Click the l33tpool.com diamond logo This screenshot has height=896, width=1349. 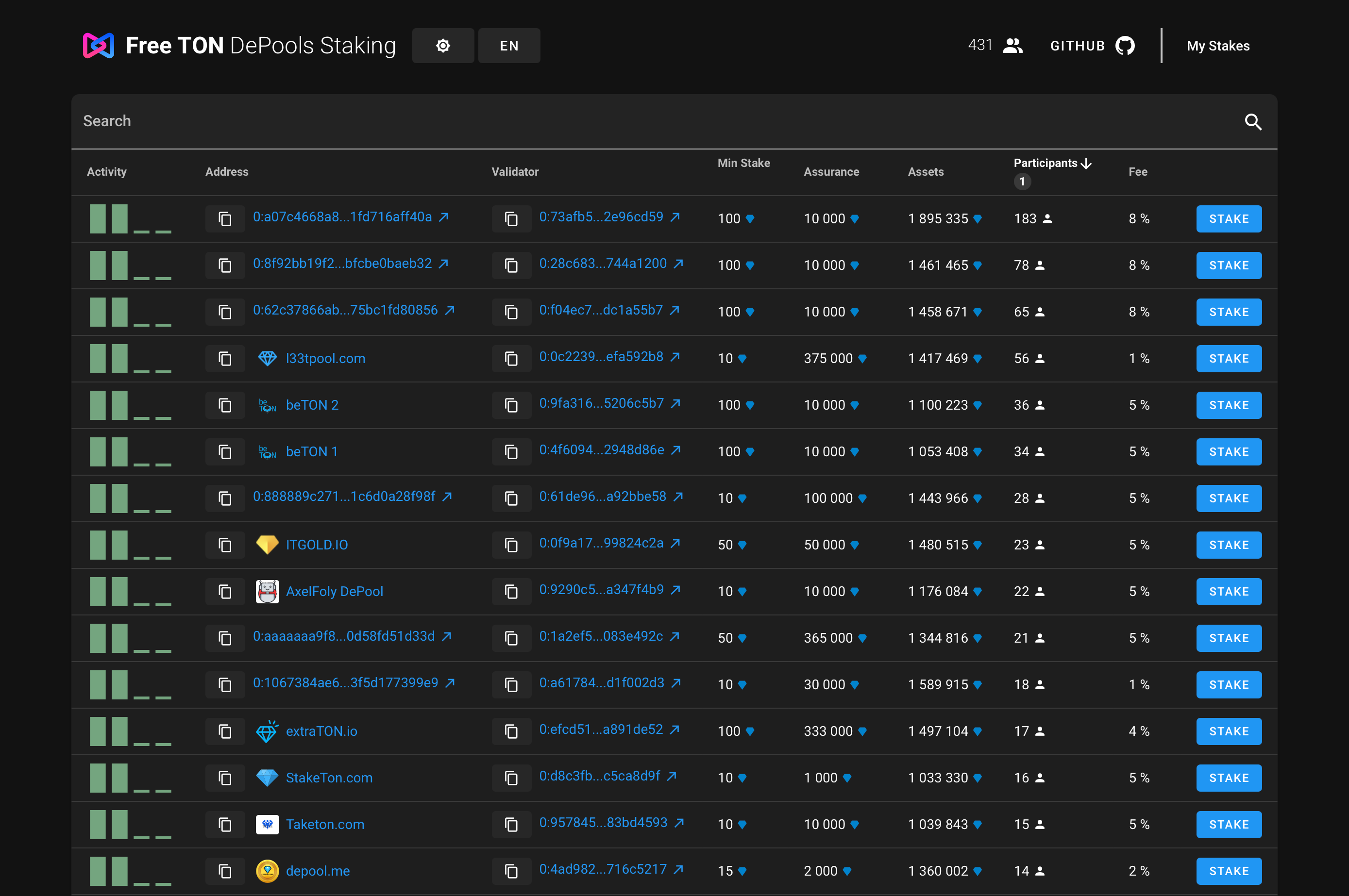pos(267,359)
